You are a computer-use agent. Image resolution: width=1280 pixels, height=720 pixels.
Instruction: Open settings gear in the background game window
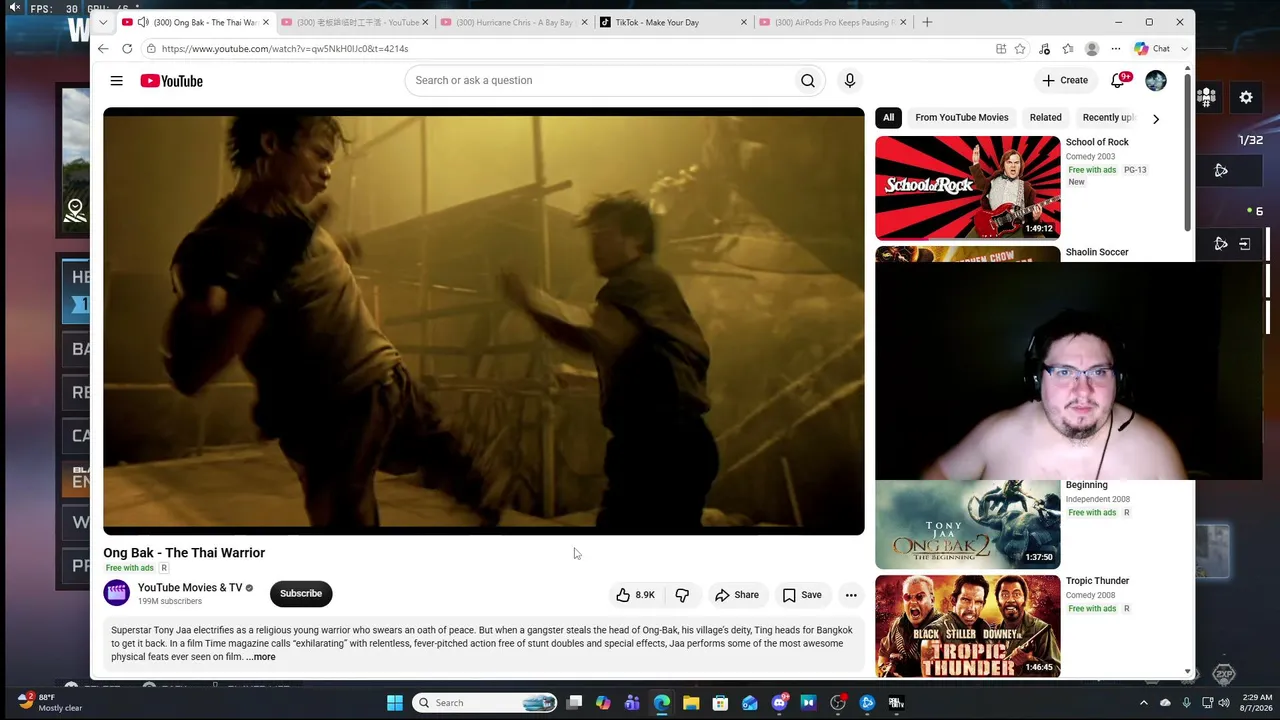coord(1246,97)
